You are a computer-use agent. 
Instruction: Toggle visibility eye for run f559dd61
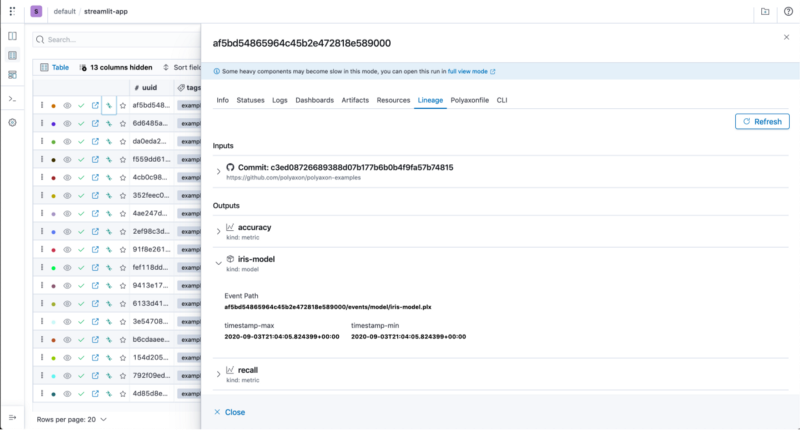pos(67,160)
